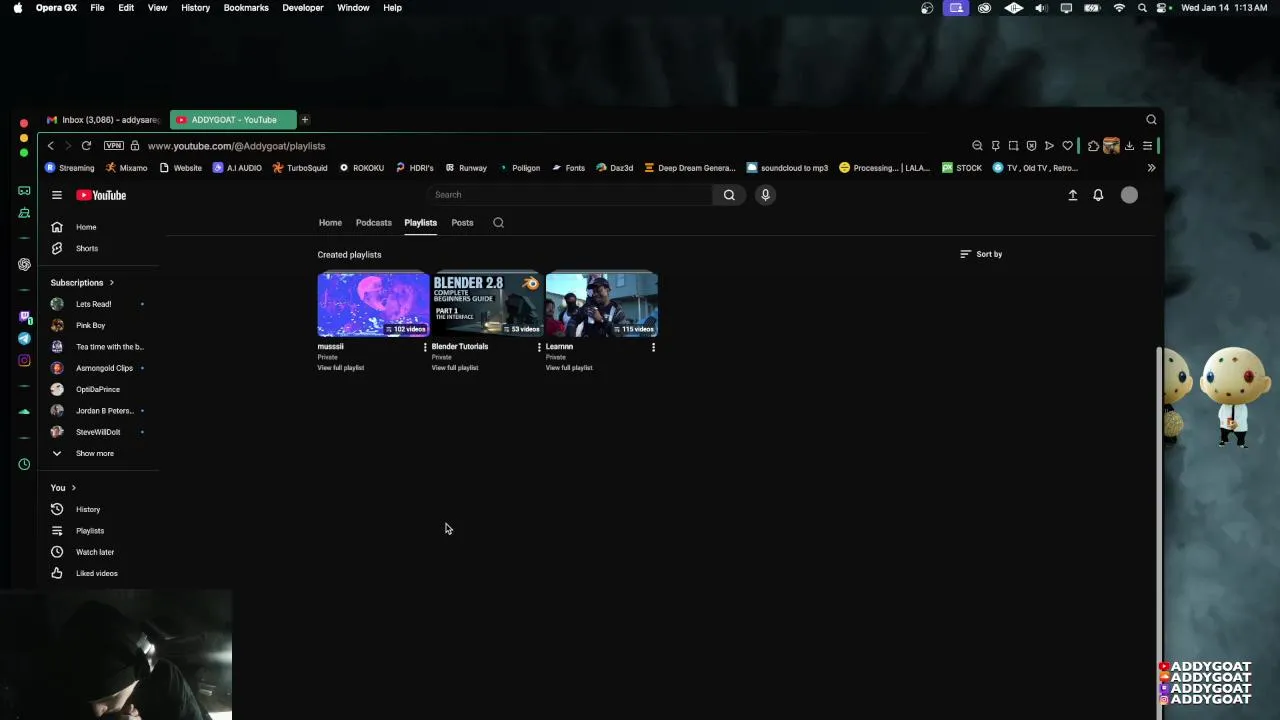Open options menu for Blender Tutorials playlist
Viewport: 1280px width, 720px height.
pos(539,347)
